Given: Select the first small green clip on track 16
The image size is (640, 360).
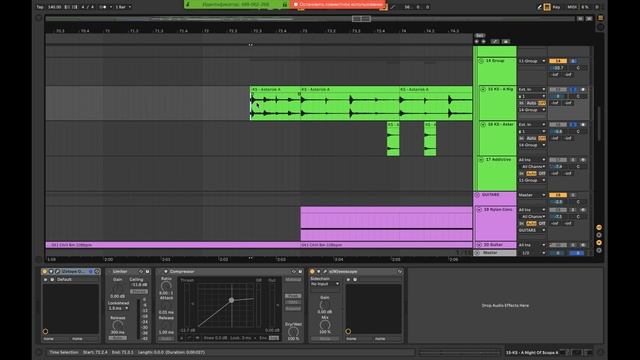Looking at the screenshot, I should point(393,139).
